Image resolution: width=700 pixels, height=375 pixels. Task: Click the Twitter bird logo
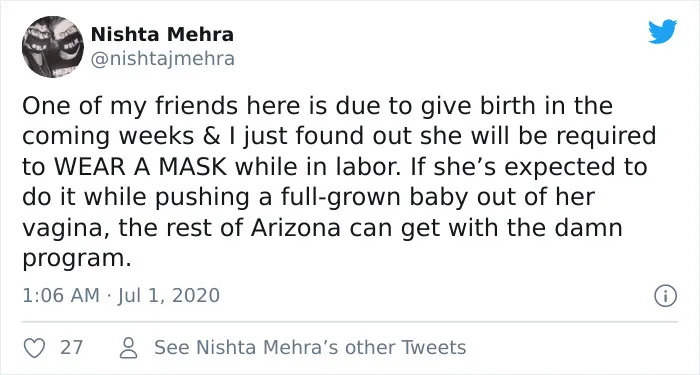tap(662, 32)
